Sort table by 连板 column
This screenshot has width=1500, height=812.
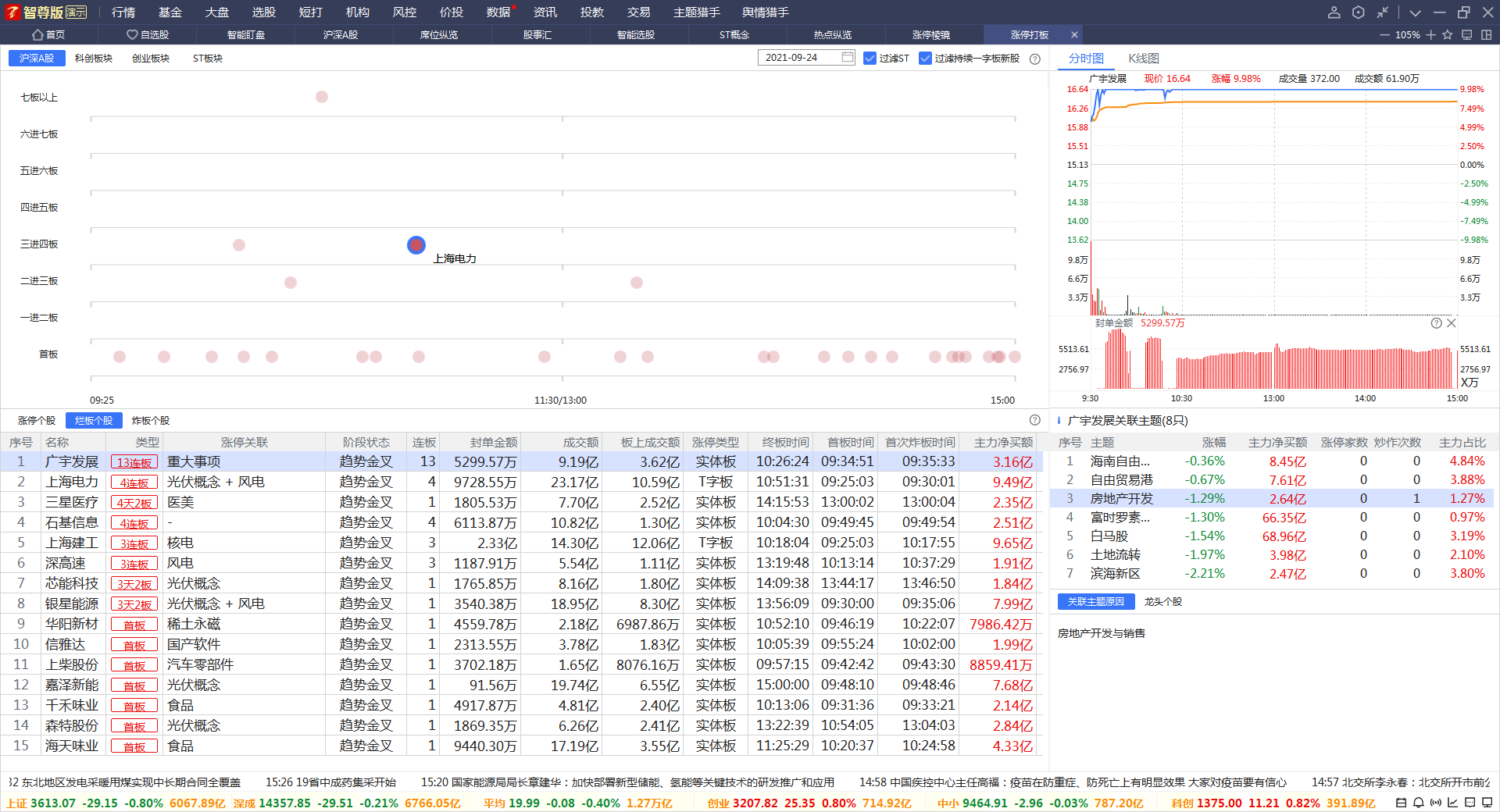tap(424, 443)
